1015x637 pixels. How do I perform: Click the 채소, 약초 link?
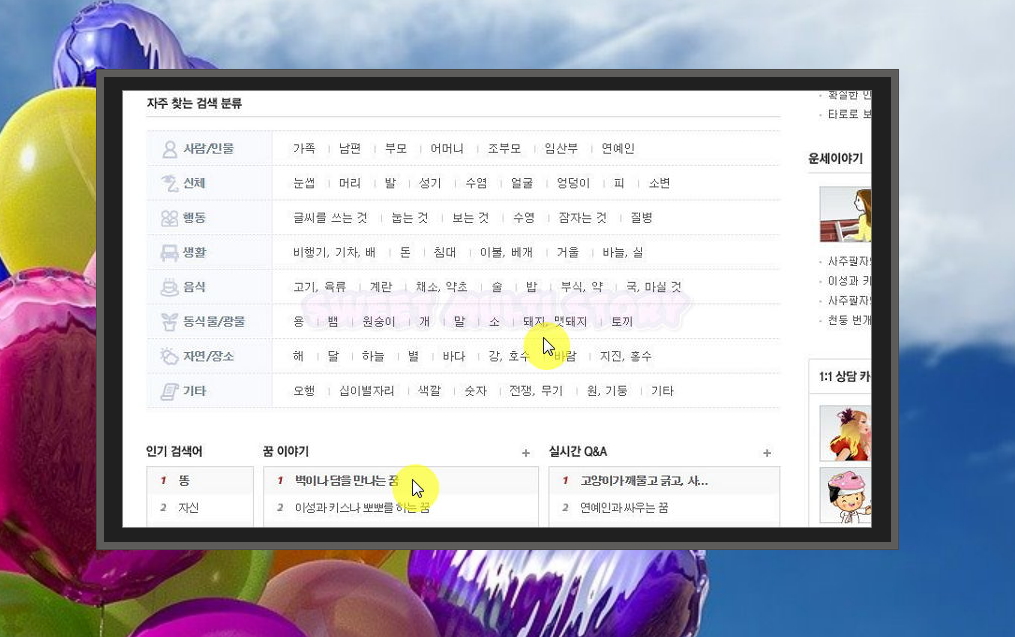441,287
